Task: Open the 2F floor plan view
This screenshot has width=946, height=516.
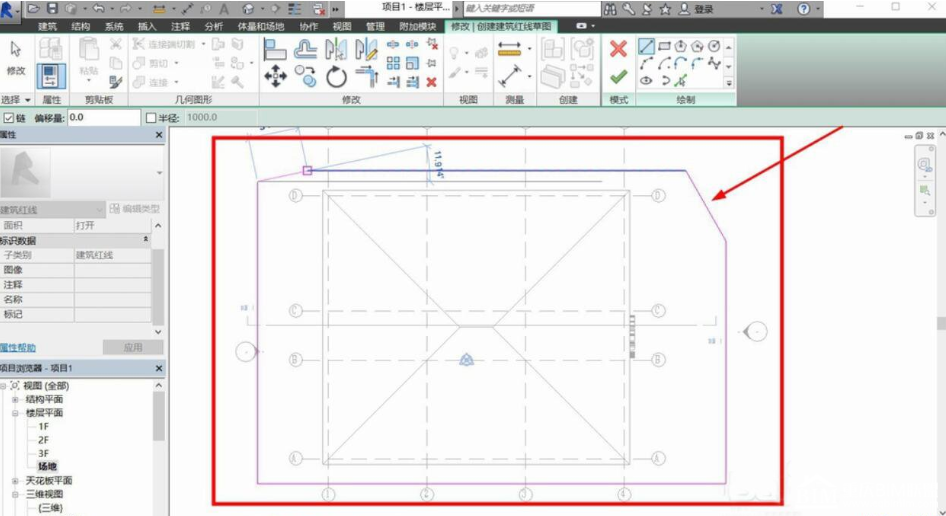Action: coord(43,440)
